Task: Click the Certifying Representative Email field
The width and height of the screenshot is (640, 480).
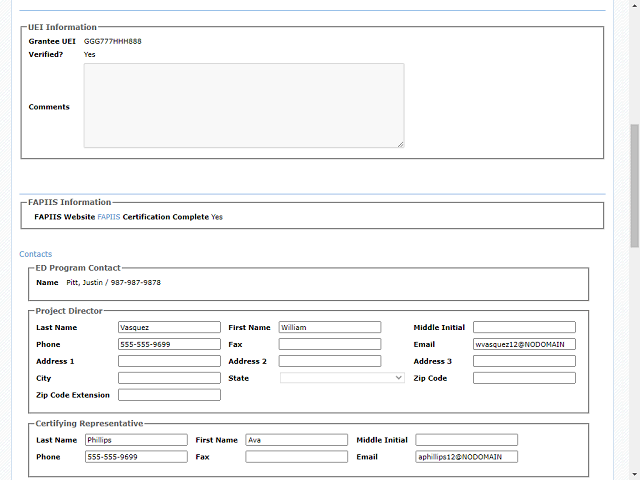Action: (x=466, y=457)
